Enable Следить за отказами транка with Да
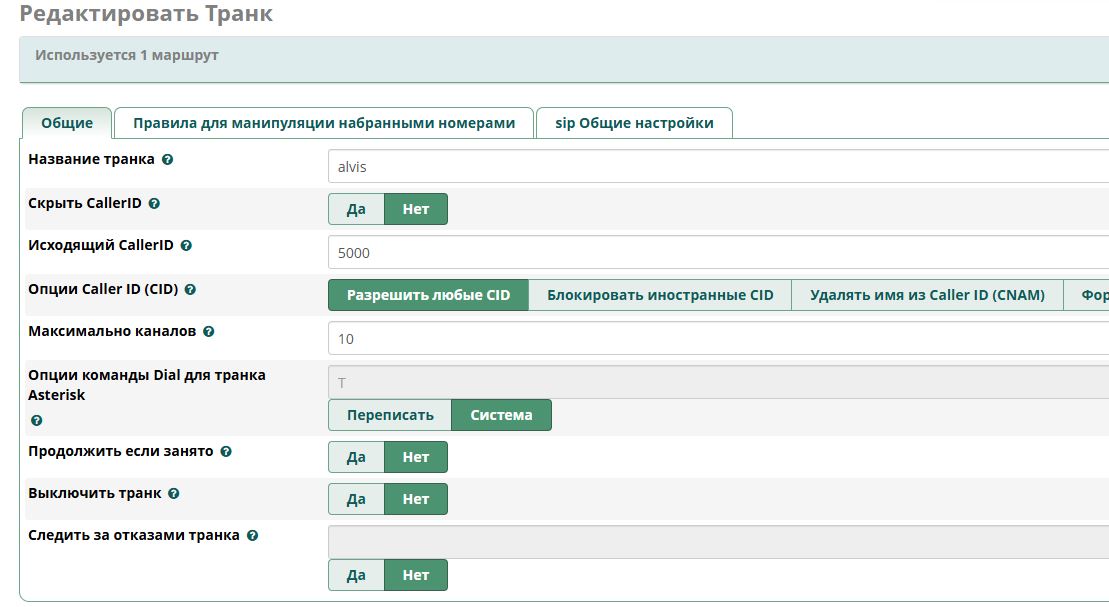Image resolution: width=1109 pixels, height=607 pixels. [x=356, y=575]
